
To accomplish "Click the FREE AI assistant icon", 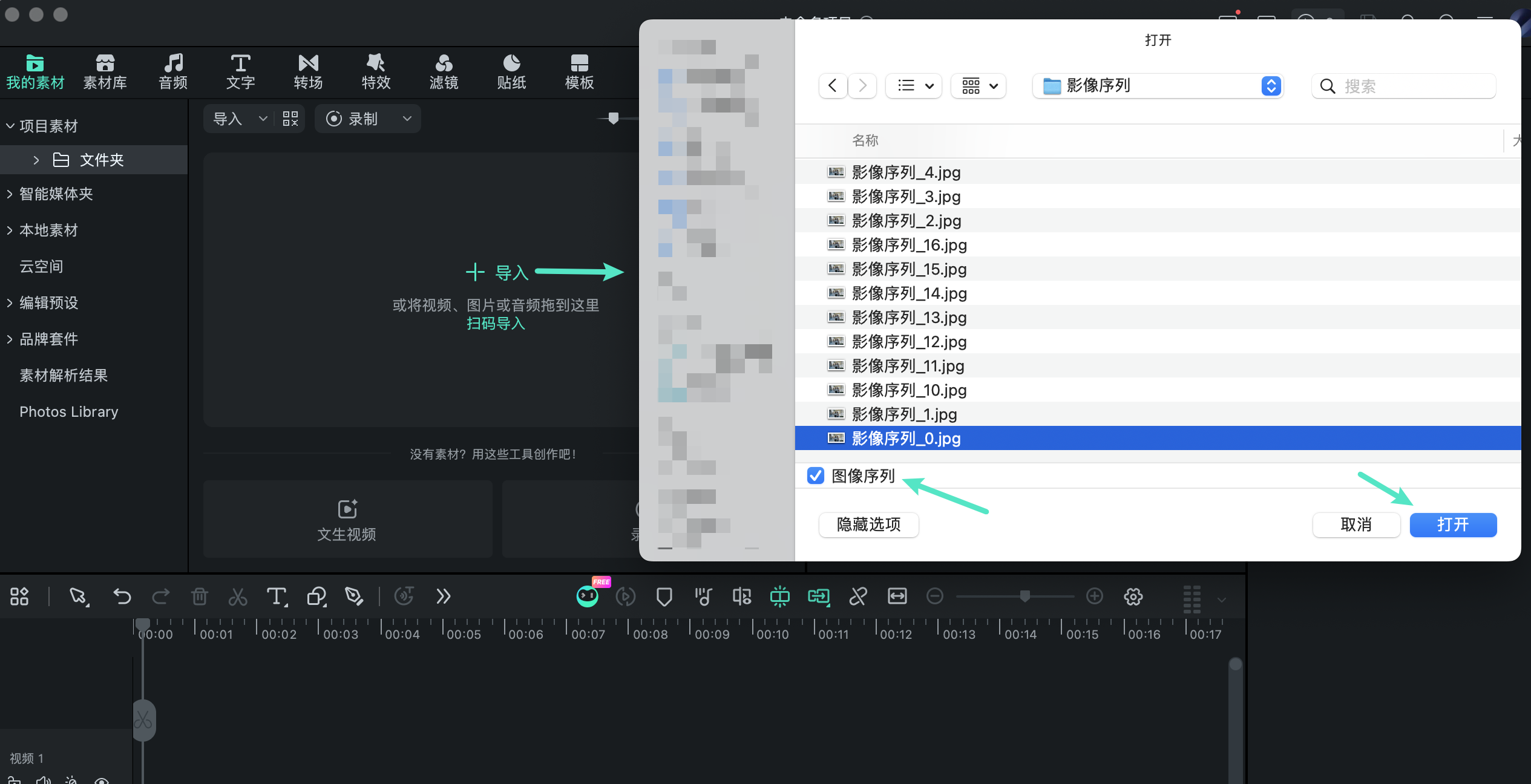I will (587, 596).
